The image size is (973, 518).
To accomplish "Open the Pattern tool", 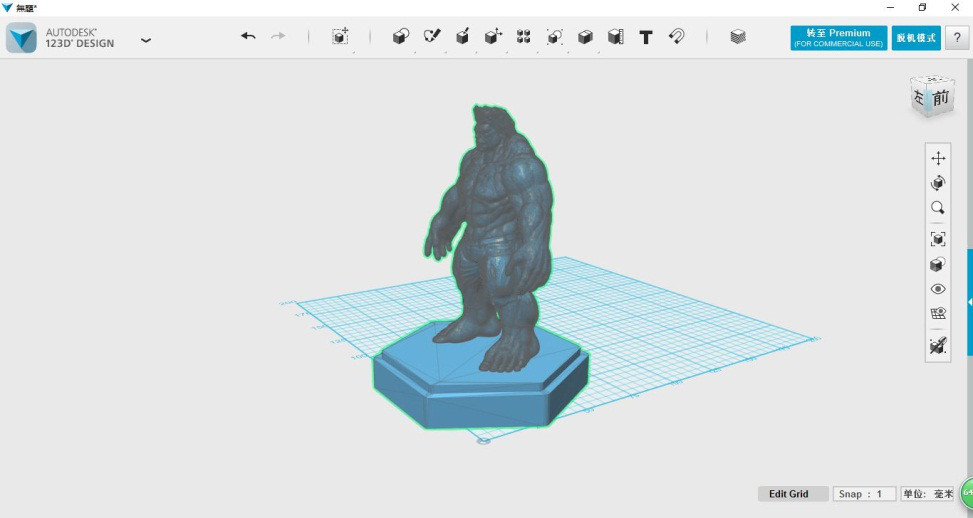I will (x=523, y=37).
